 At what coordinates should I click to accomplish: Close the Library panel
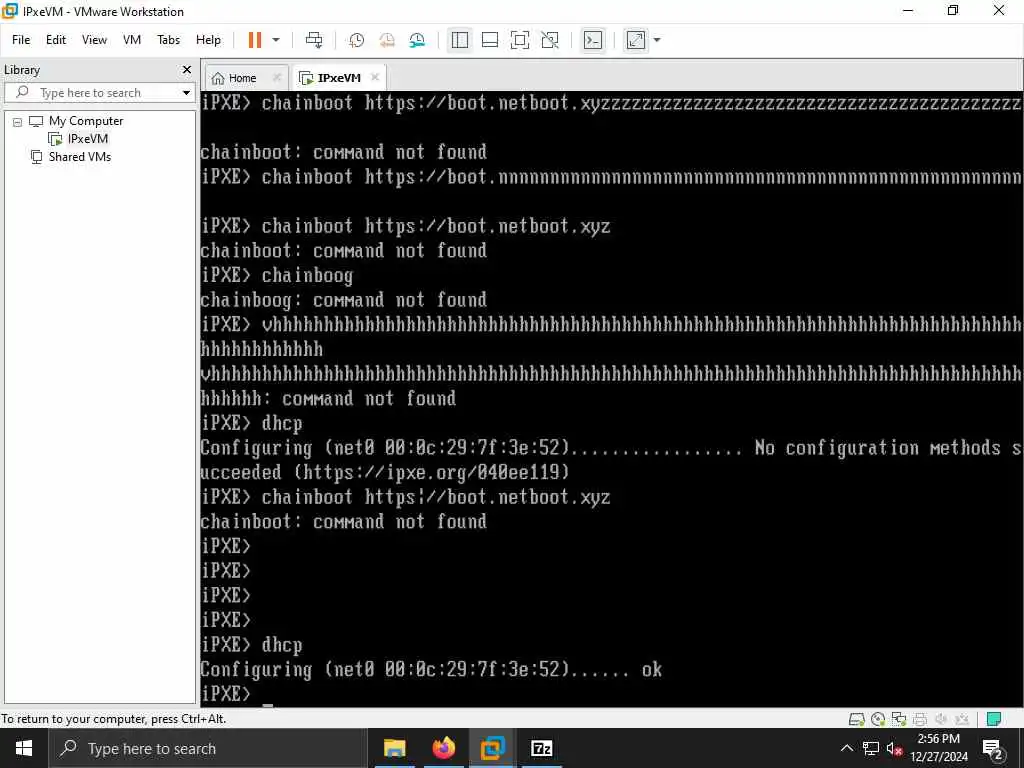[187, 70]
